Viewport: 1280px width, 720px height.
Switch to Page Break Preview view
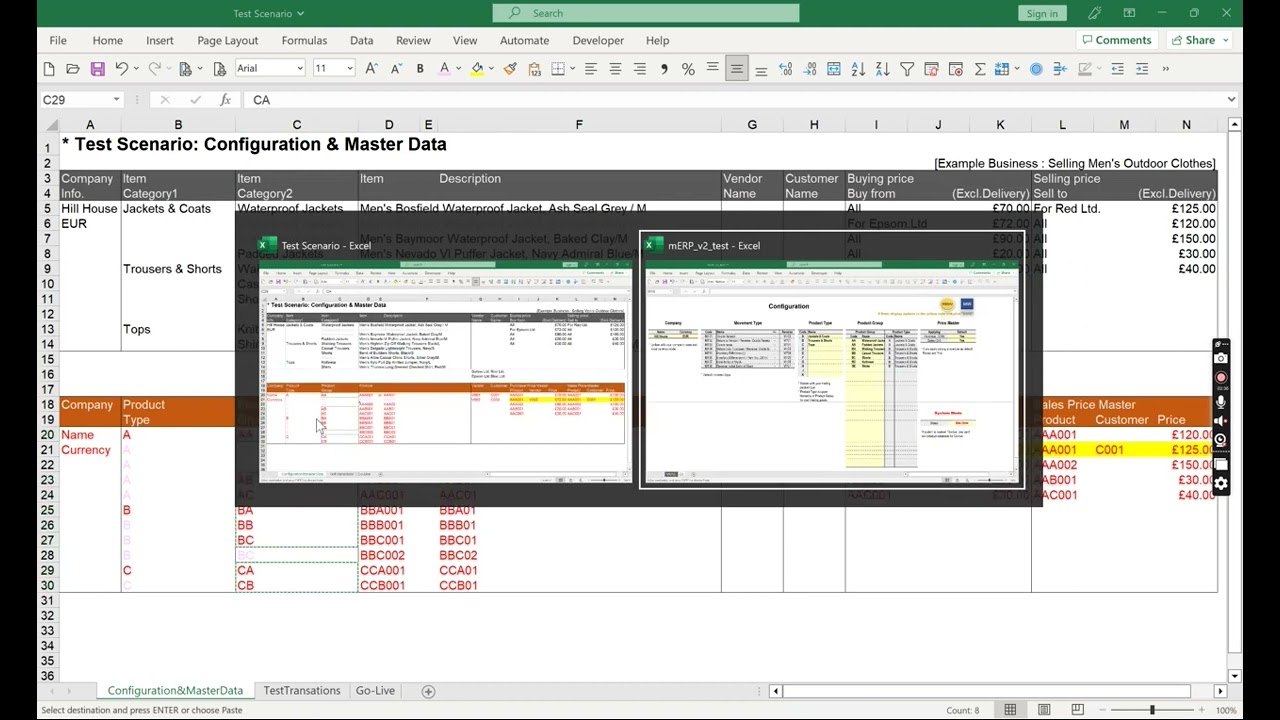(1077, 710)
